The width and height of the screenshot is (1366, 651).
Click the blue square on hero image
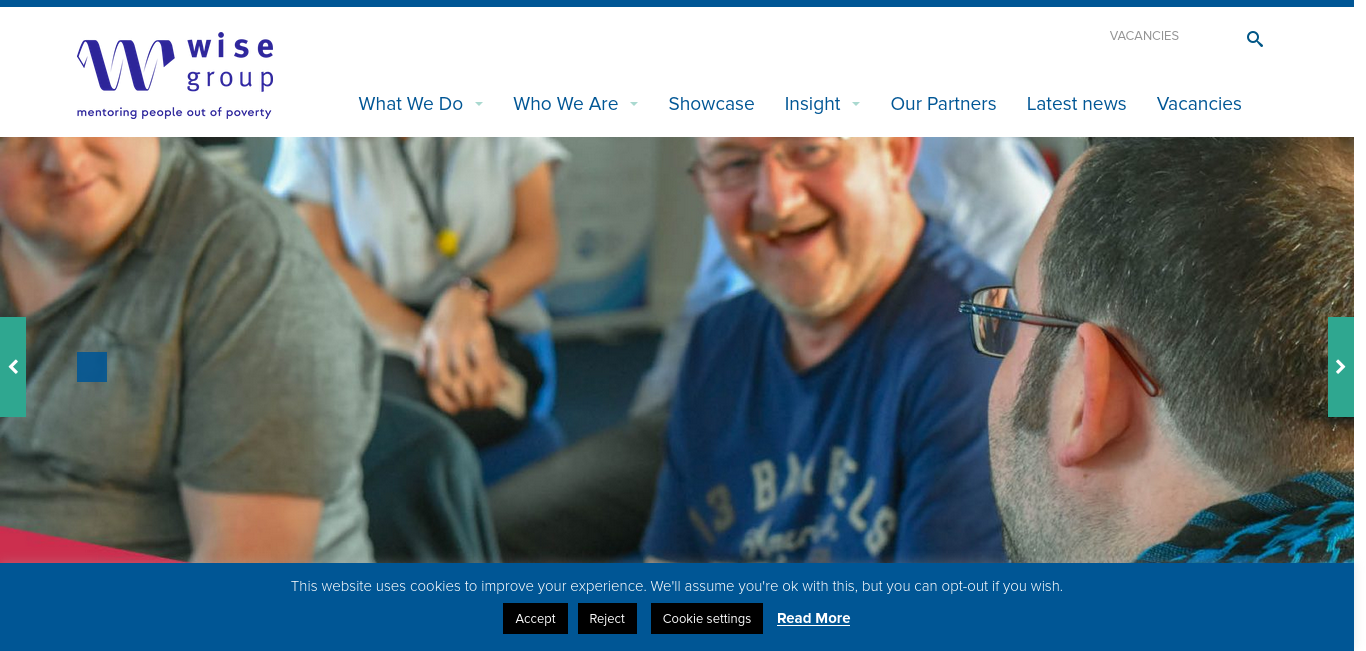point(92,367)
